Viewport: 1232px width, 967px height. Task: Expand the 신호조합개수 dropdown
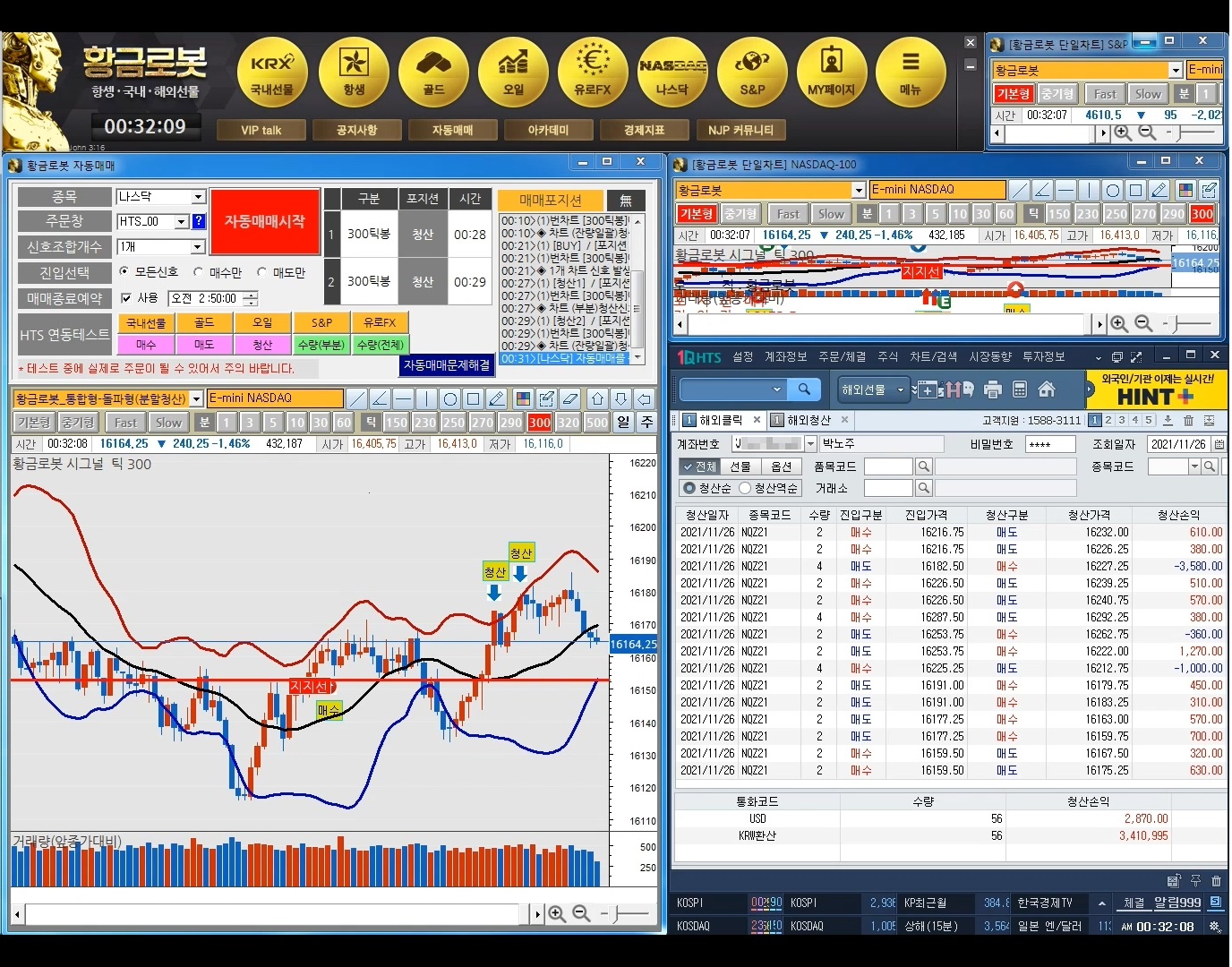point(199,246)
